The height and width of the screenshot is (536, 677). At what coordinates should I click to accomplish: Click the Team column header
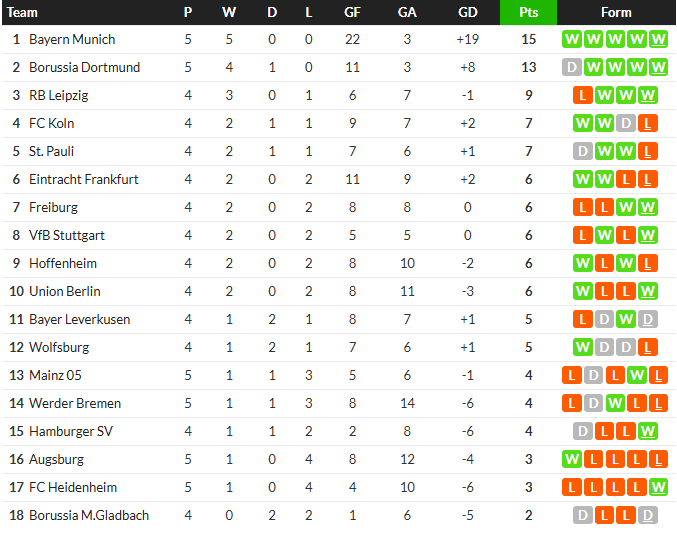tap(22, 12)
